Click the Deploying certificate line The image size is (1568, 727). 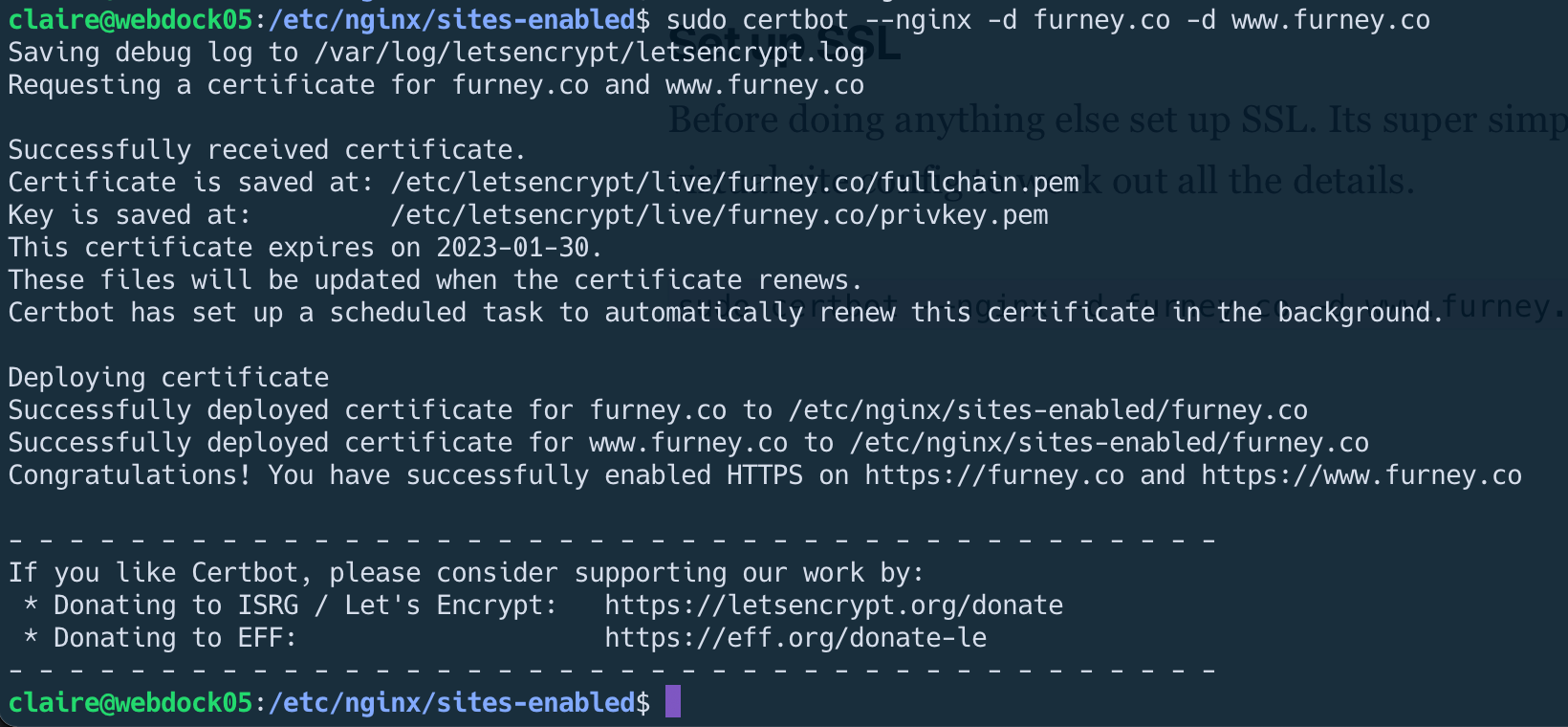(x=168, y=378)
